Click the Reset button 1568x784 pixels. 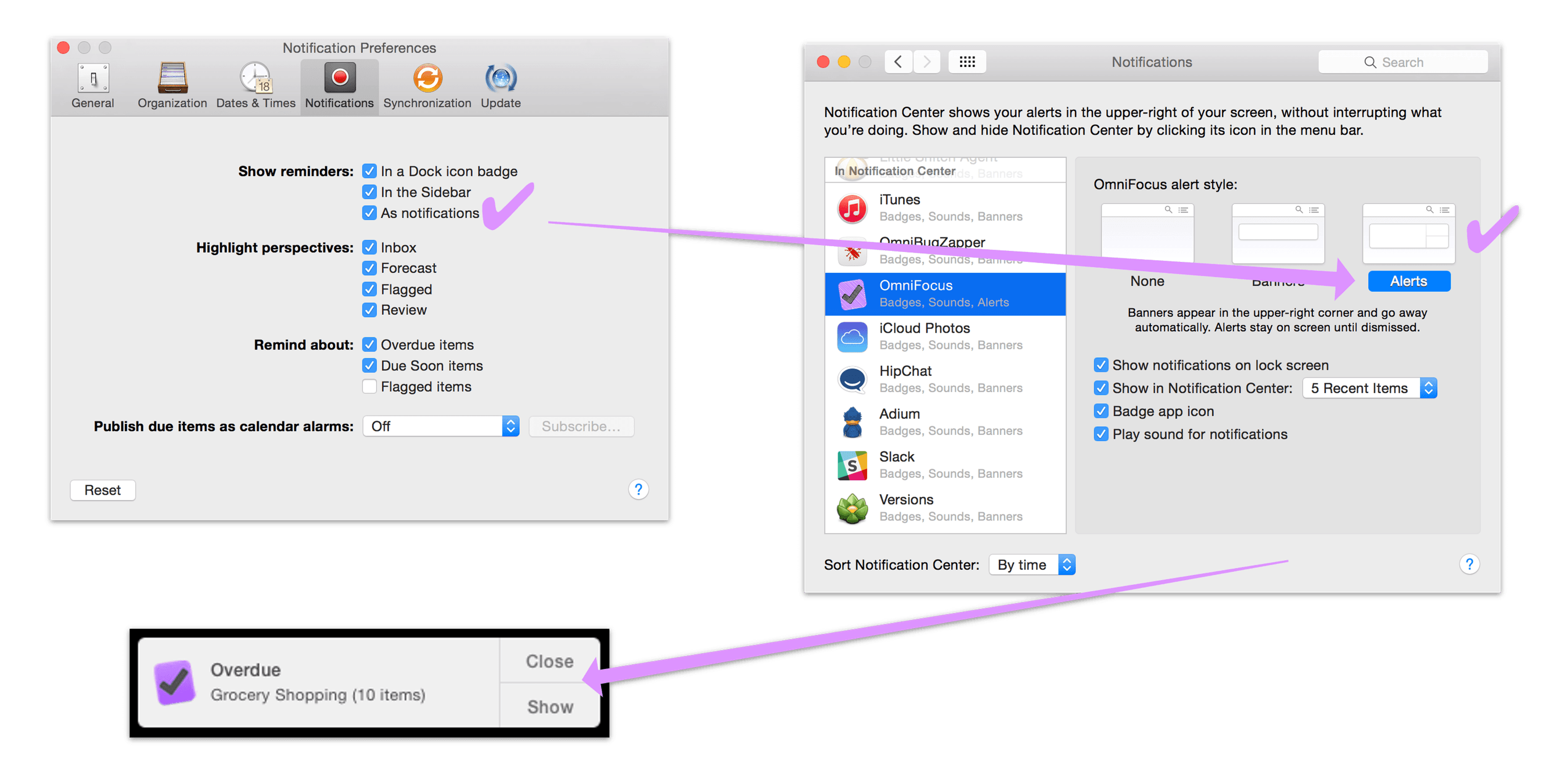(x=102, y=490)
